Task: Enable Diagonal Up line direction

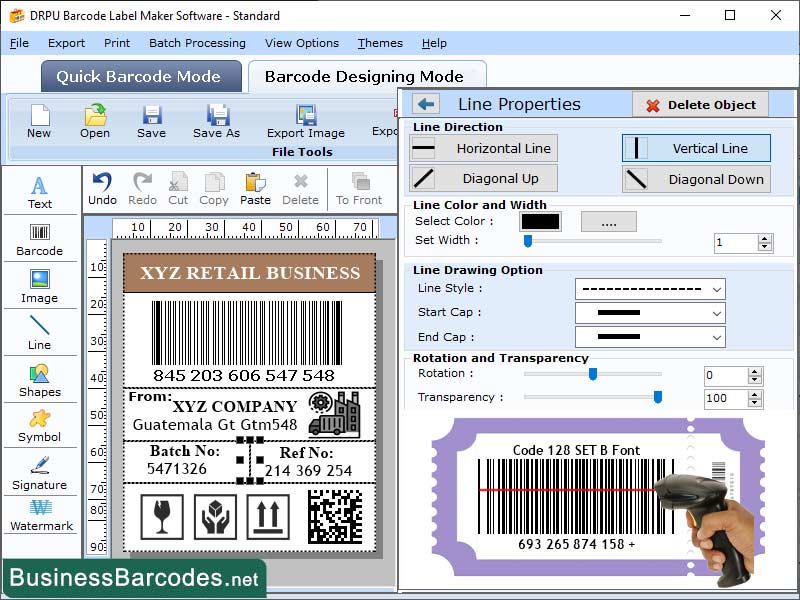Action: [x=483, y=179]
